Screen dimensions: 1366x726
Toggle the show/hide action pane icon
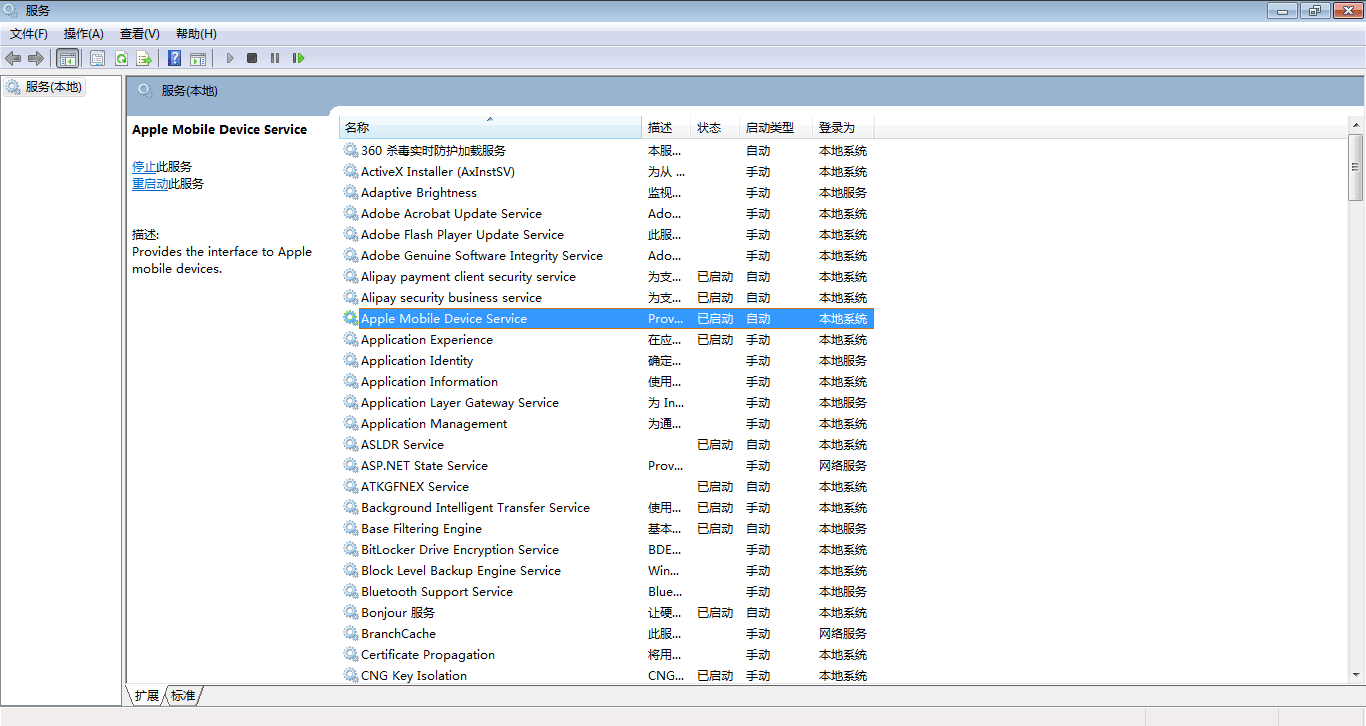pos(198,58)
